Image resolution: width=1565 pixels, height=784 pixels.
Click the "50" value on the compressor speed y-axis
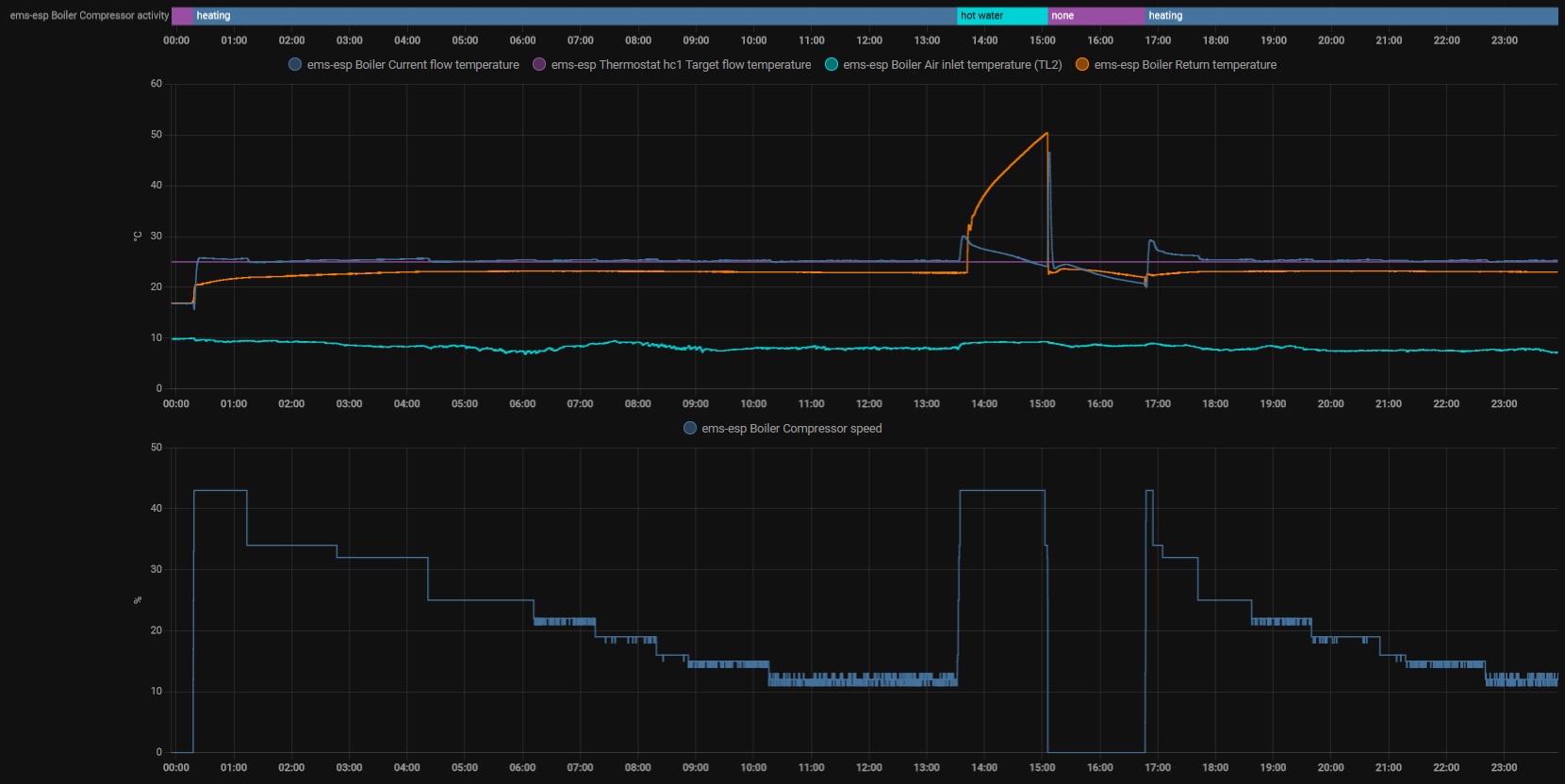[x=156, y=448]
